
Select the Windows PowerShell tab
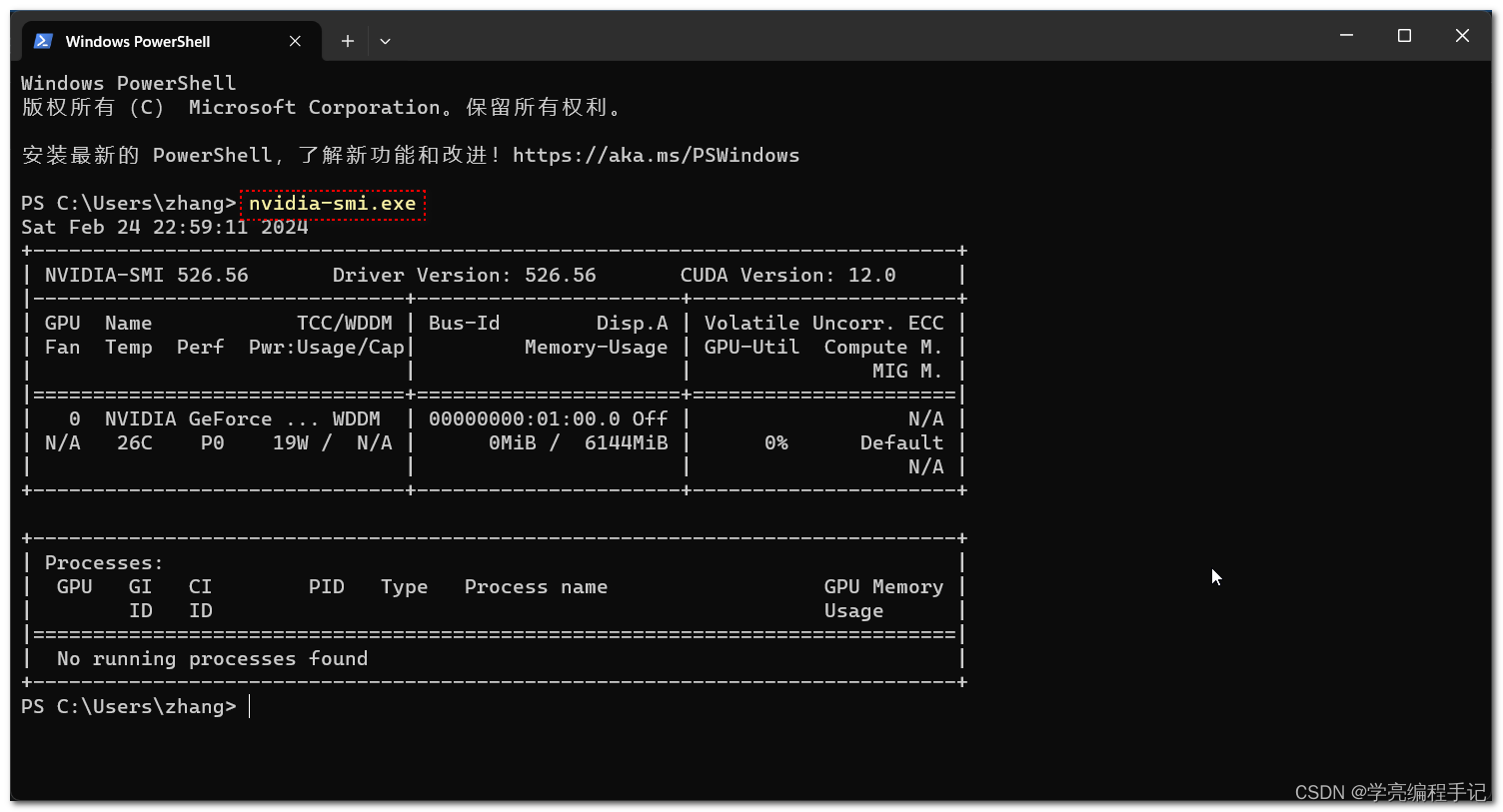171,41
